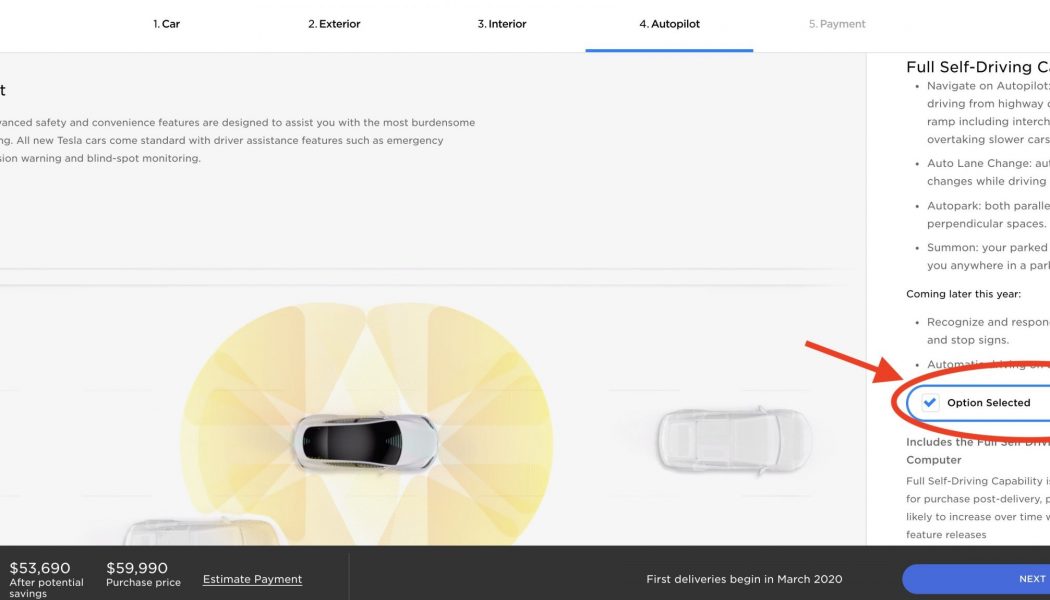Screen dimensions: 1050x600
Task: Open the 2. Exterior tab
Action: point(333,23)
